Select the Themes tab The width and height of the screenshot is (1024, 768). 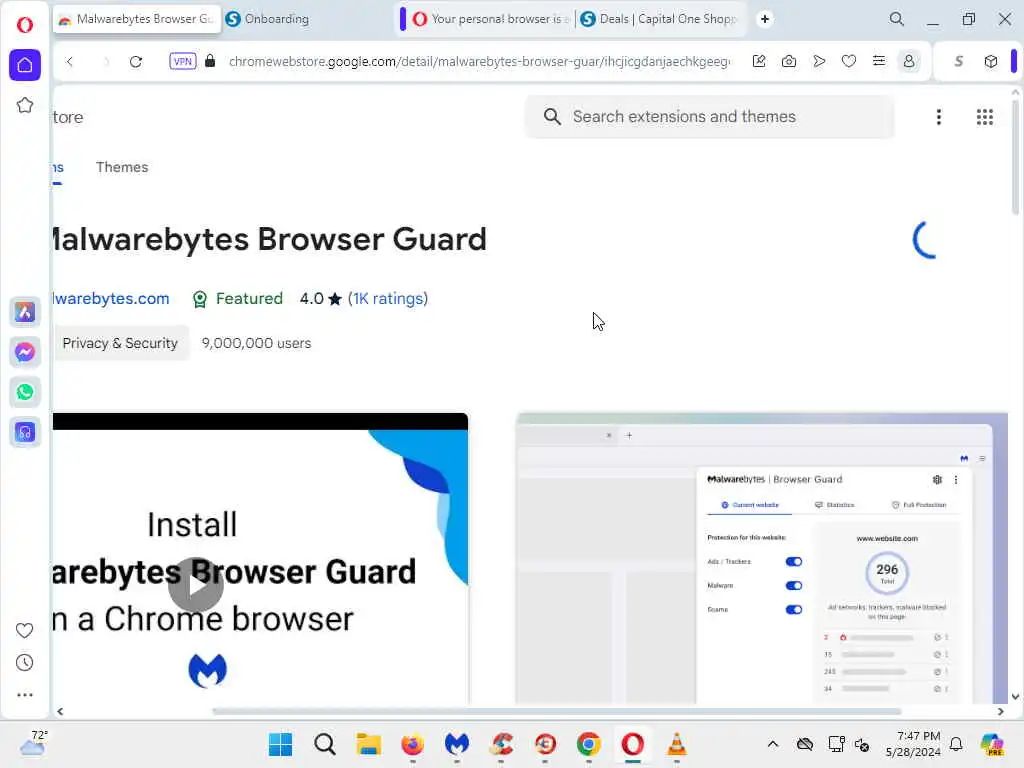(122, 167)
